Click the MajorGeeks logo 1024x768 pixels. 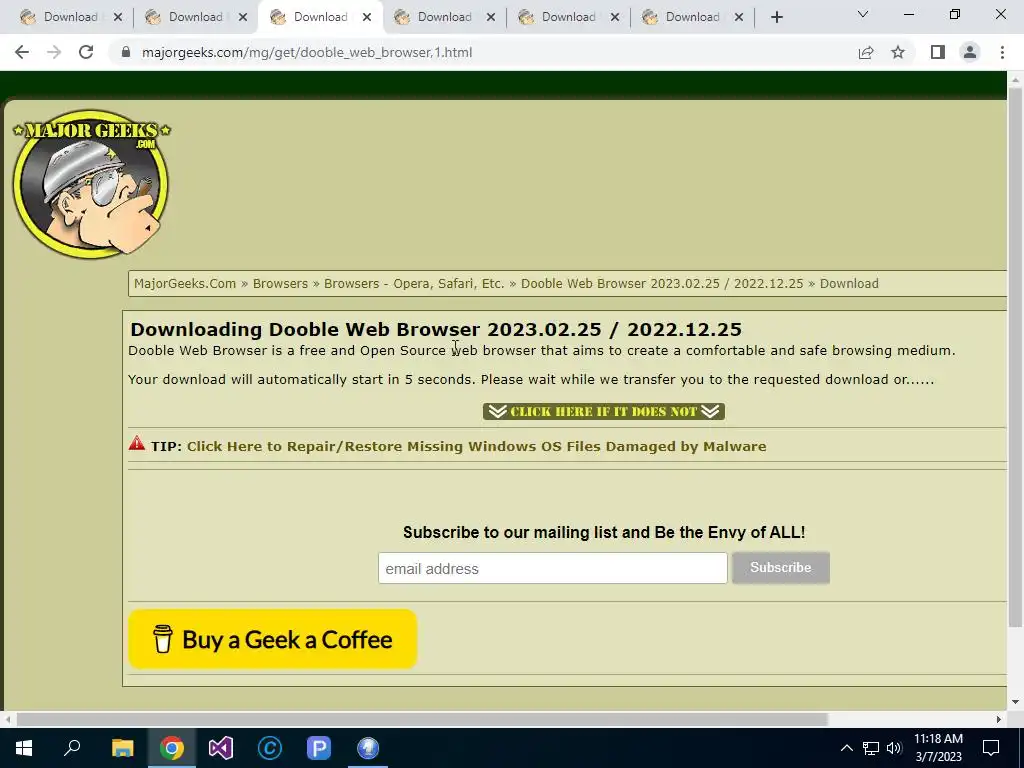[x=91, y=184]
